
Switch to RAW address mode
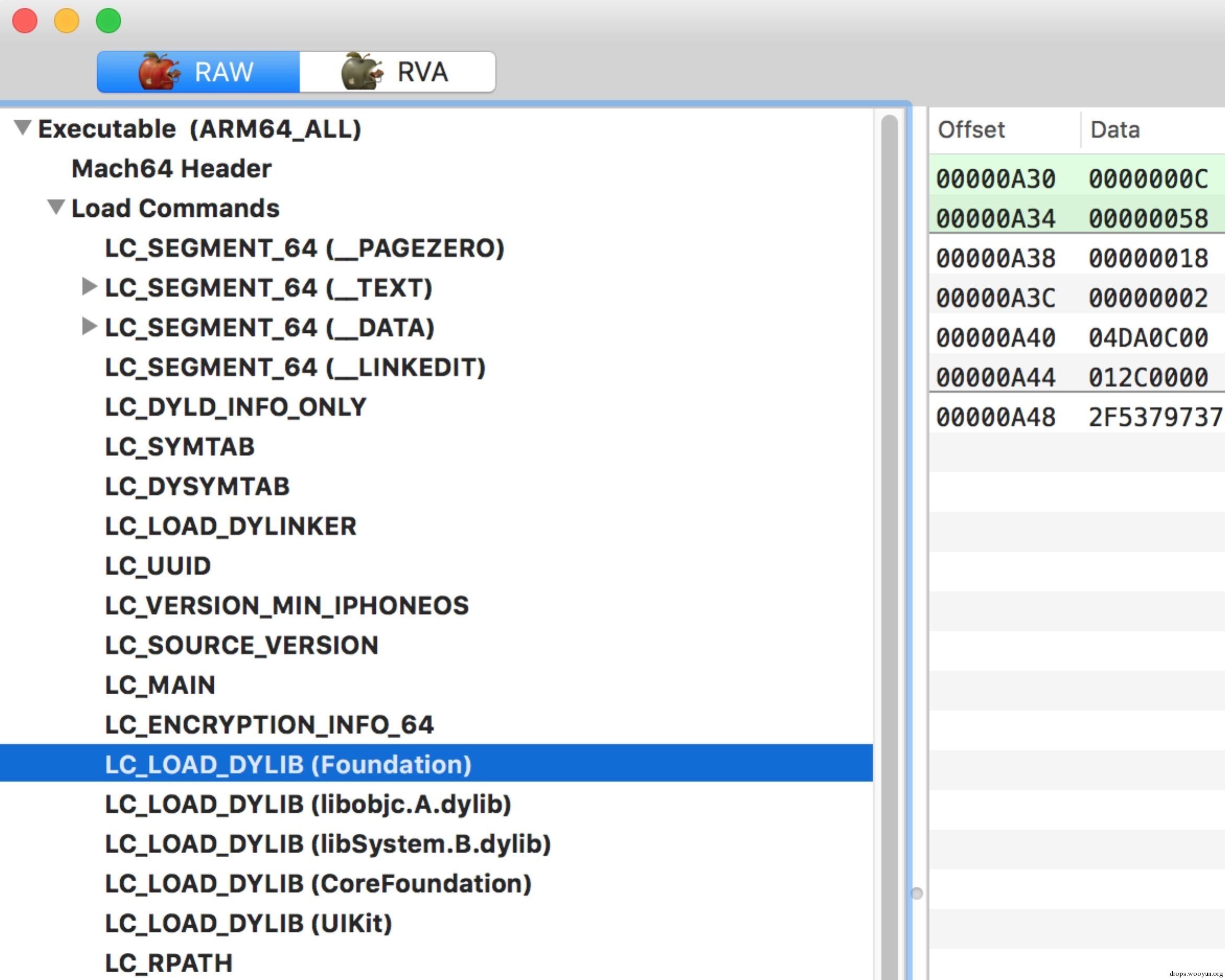223,72
